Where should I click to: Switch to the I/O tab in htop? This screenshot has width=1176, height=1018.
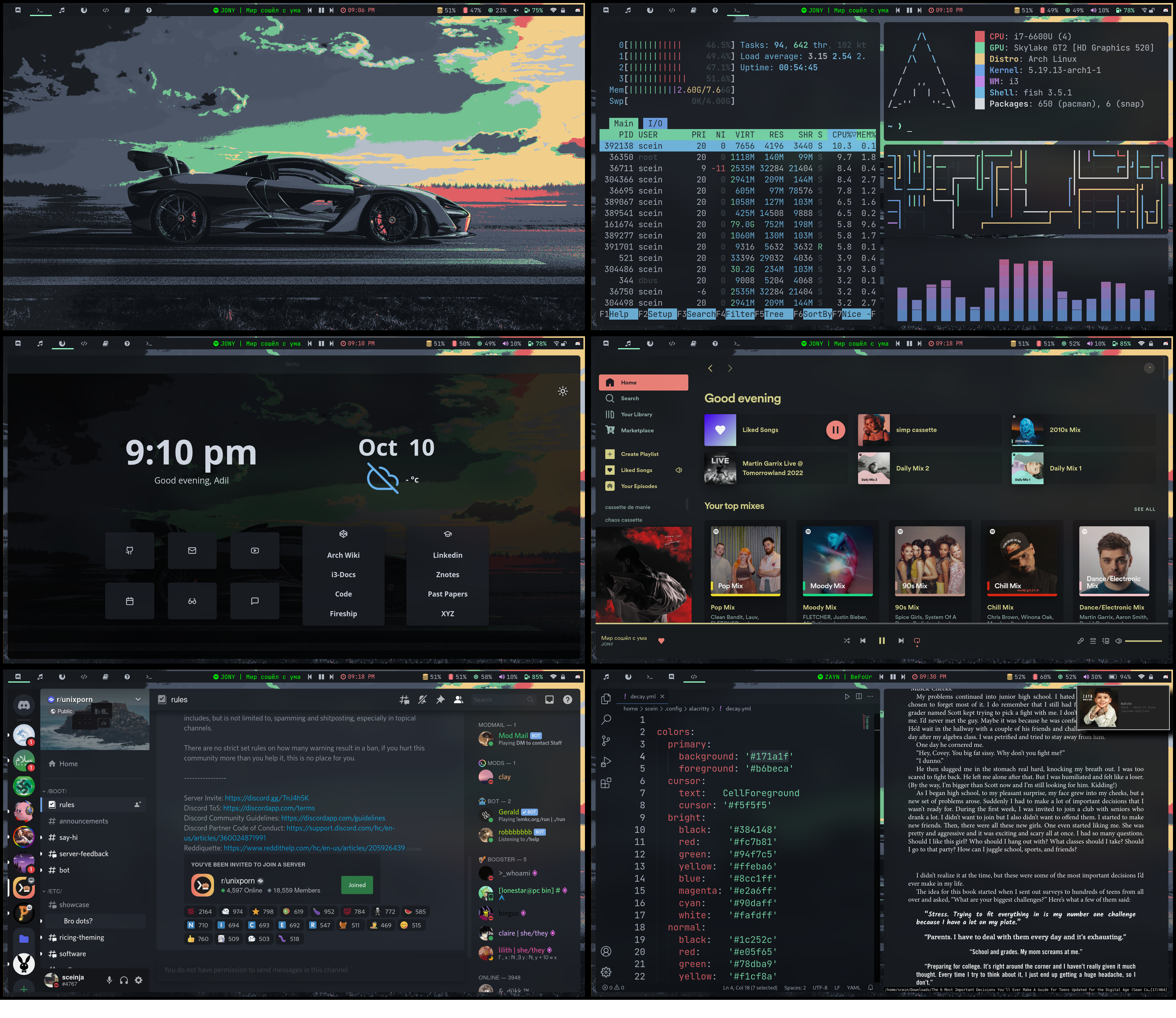pyautogui.click(x=655, y=123)
